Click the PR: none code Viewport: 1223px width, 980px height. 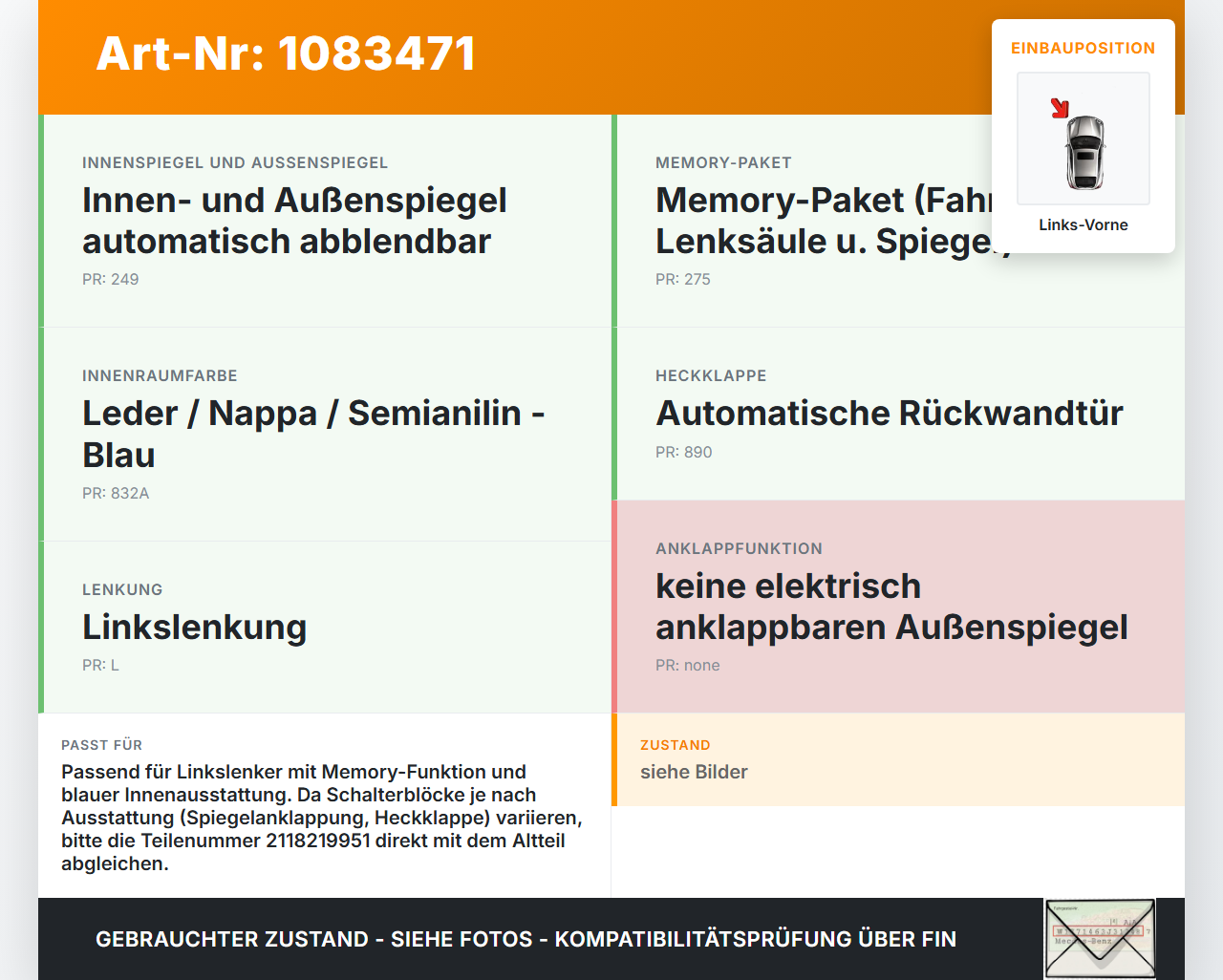click(688, 665)
